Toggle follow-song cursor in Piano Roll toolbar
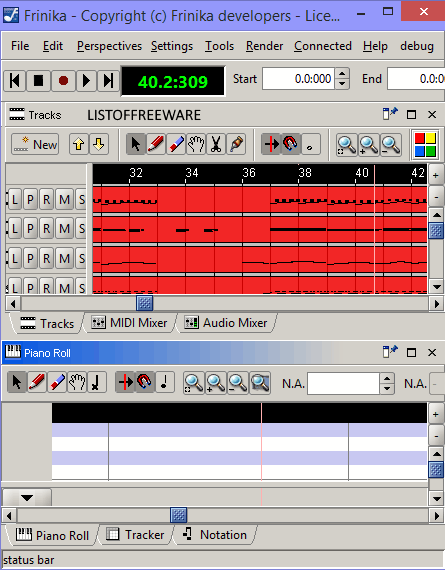 click(x=125, y=382)
